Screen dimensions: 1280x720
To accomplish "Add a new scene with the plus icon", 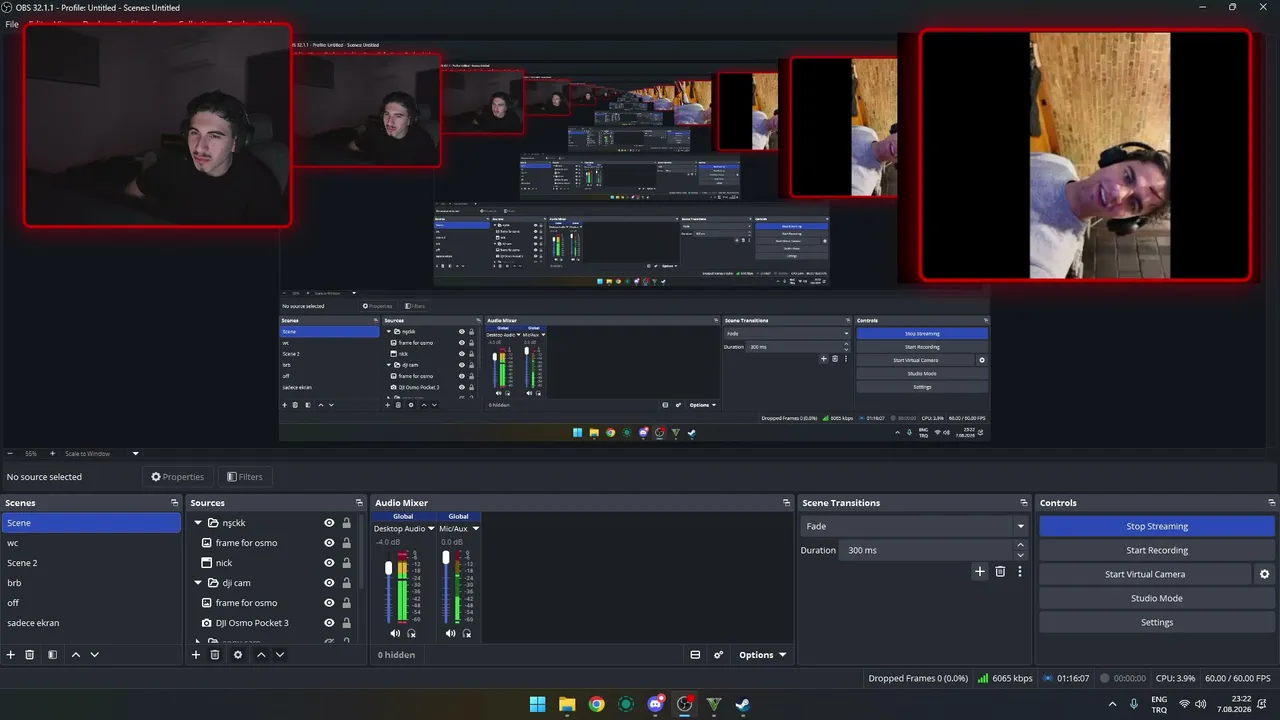I will 11,655.
